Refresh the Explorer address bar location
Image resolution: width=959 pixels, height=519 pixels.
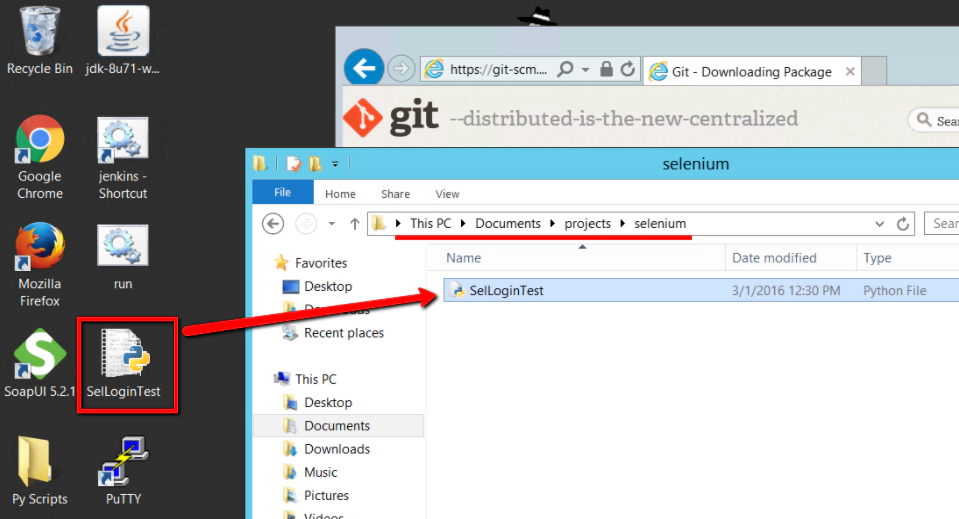tap(903, 224)
